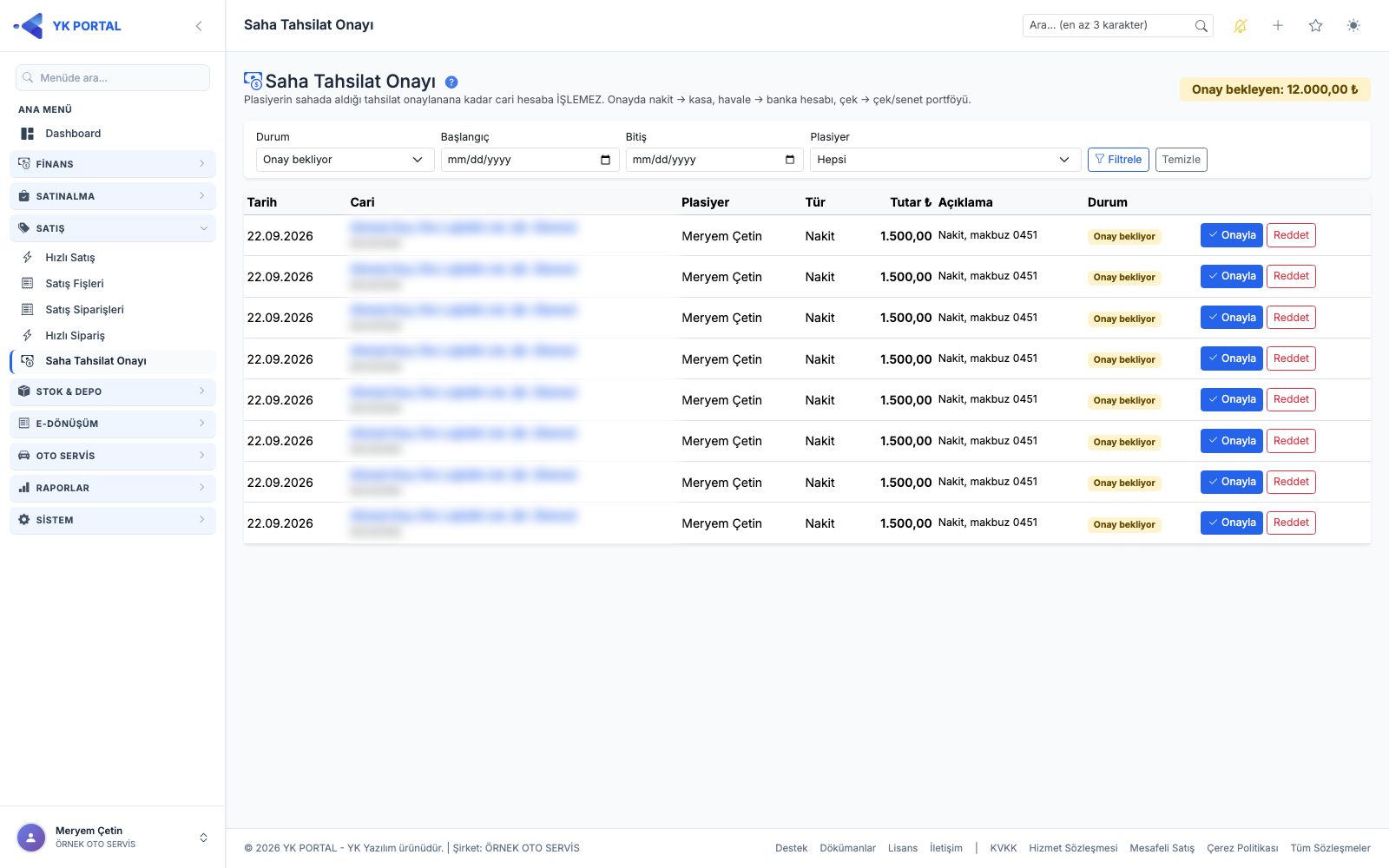Collapse the SATIŞ section
This screenshot has width=1389, height=868.
tap(113, 228)
